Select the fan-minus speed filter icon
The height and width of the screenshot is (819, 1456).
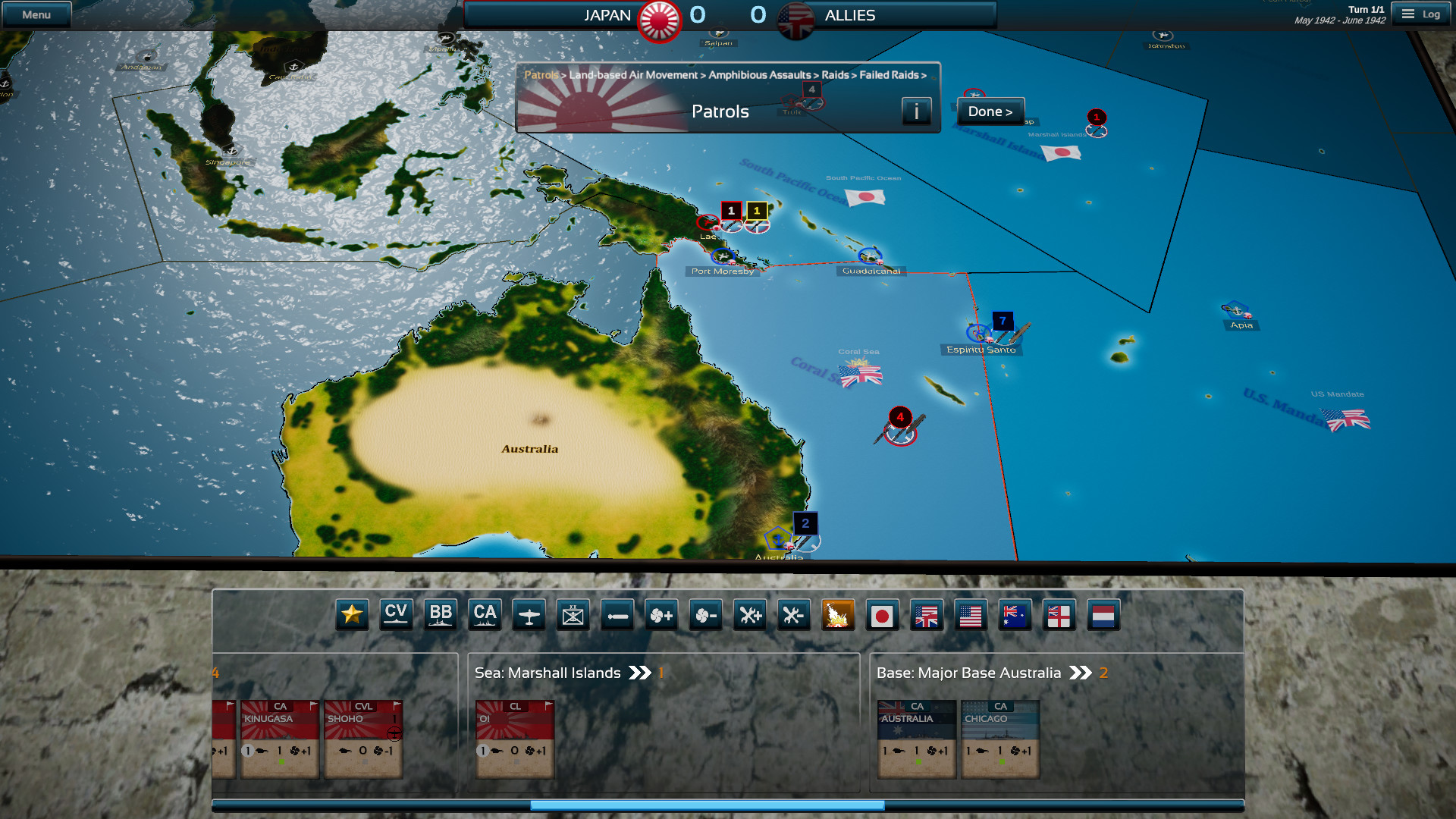tap(704, 615)
